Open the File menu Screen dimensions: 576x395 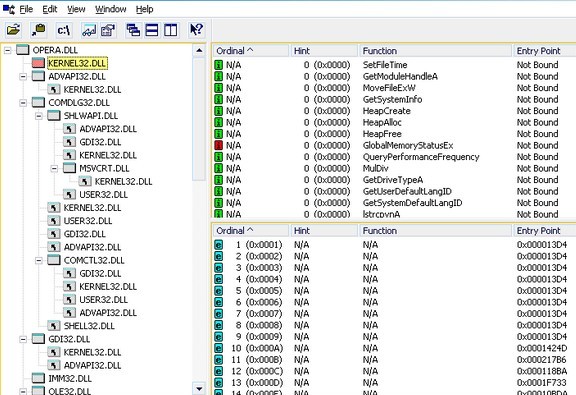[x=26, y=9]
